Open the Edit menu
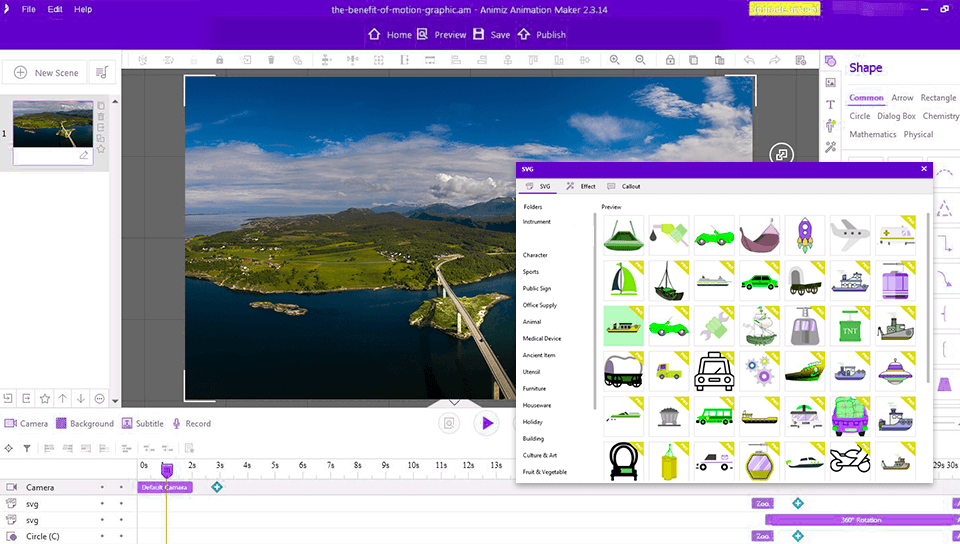Viewport: 960px width, 544px height. [x=55, y=9]
